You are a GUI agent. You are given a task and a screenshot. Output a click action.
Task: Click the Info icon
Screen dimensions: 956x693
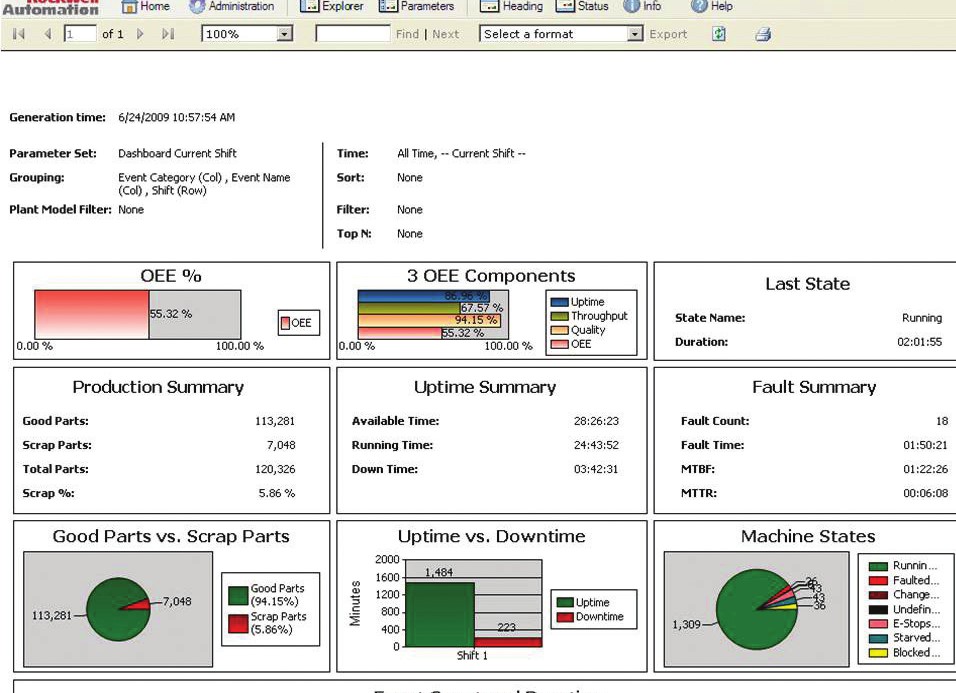pyautogui.click(x=631, y=6)
